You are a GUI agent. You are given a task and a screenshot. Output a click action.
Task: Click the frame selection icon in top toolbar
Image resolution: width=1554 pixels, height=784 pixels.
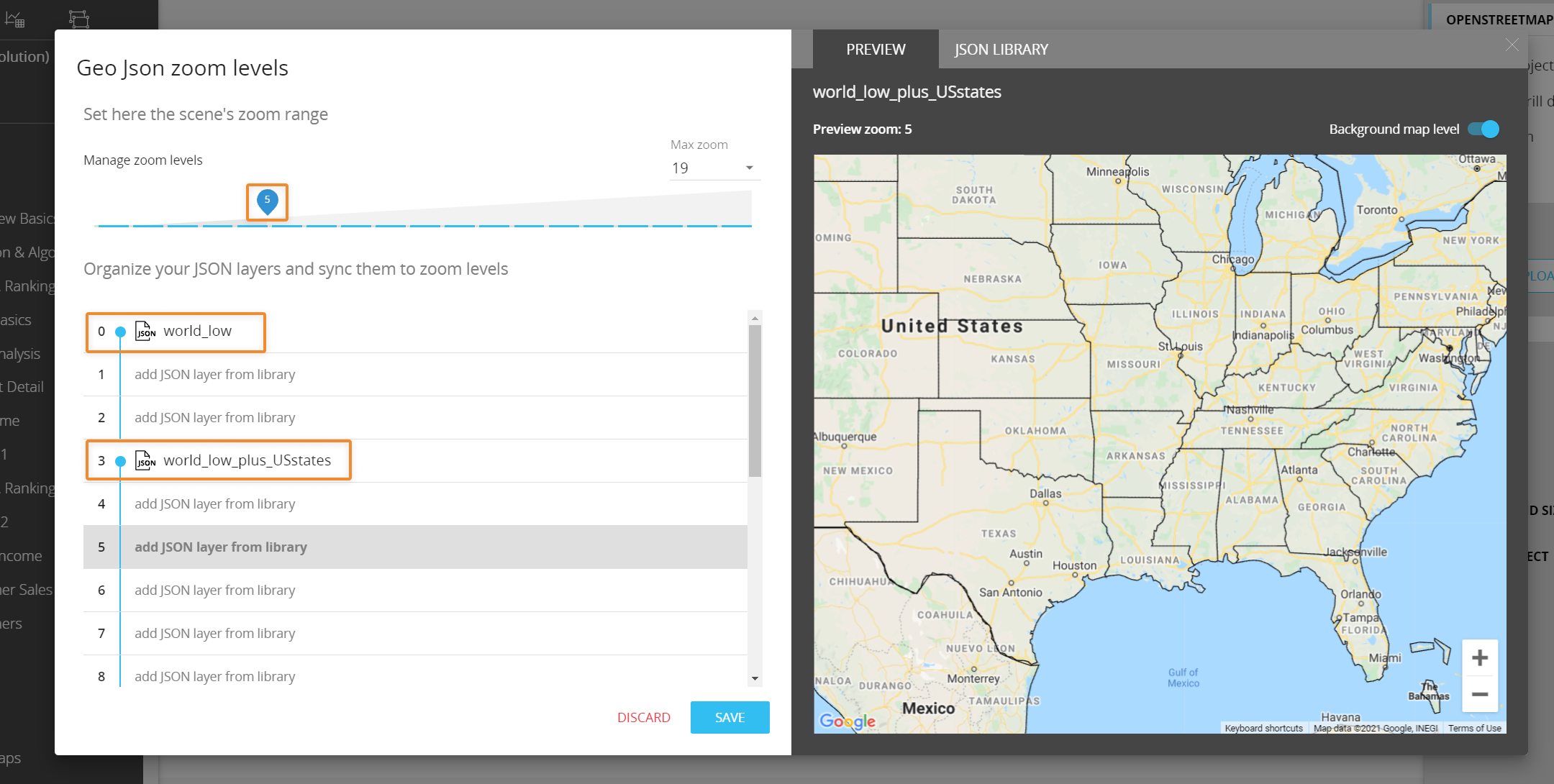tap(79, 19)
